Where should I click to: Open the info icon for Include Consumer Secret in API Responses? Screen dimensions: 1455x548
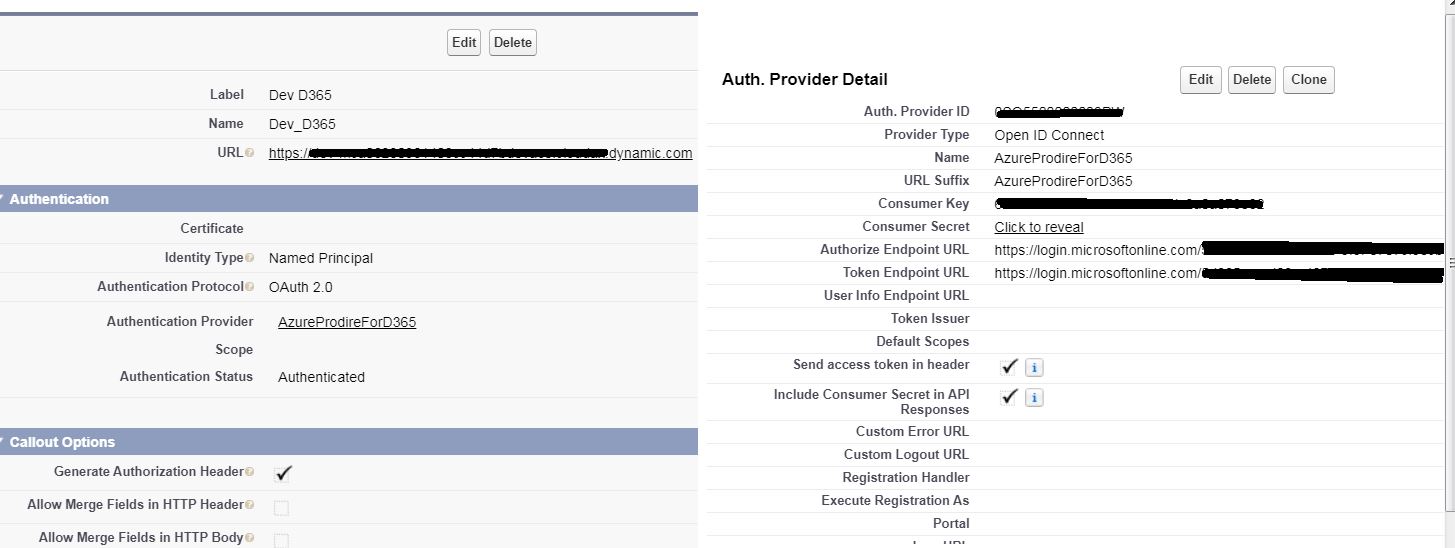pos(1034,398)
